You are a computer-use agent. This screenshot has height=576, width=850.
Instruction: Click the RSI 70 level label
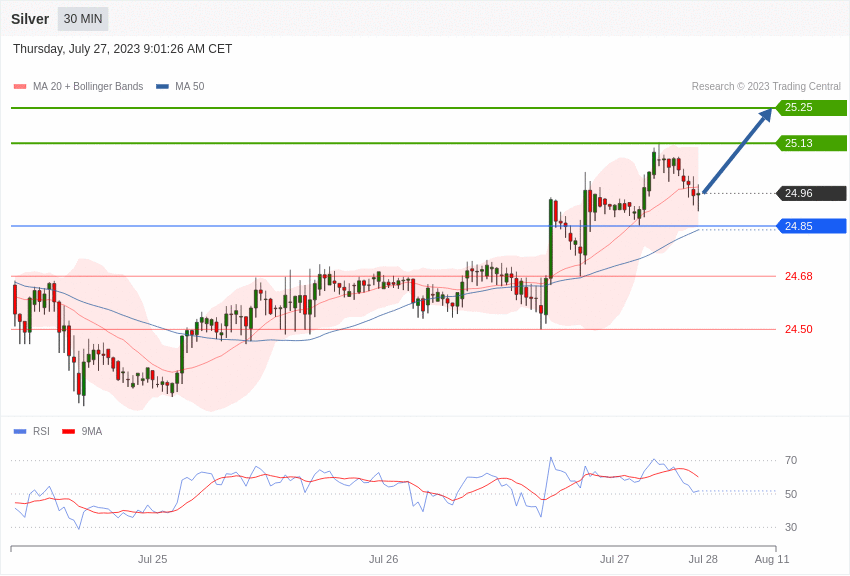pos(791,461)
